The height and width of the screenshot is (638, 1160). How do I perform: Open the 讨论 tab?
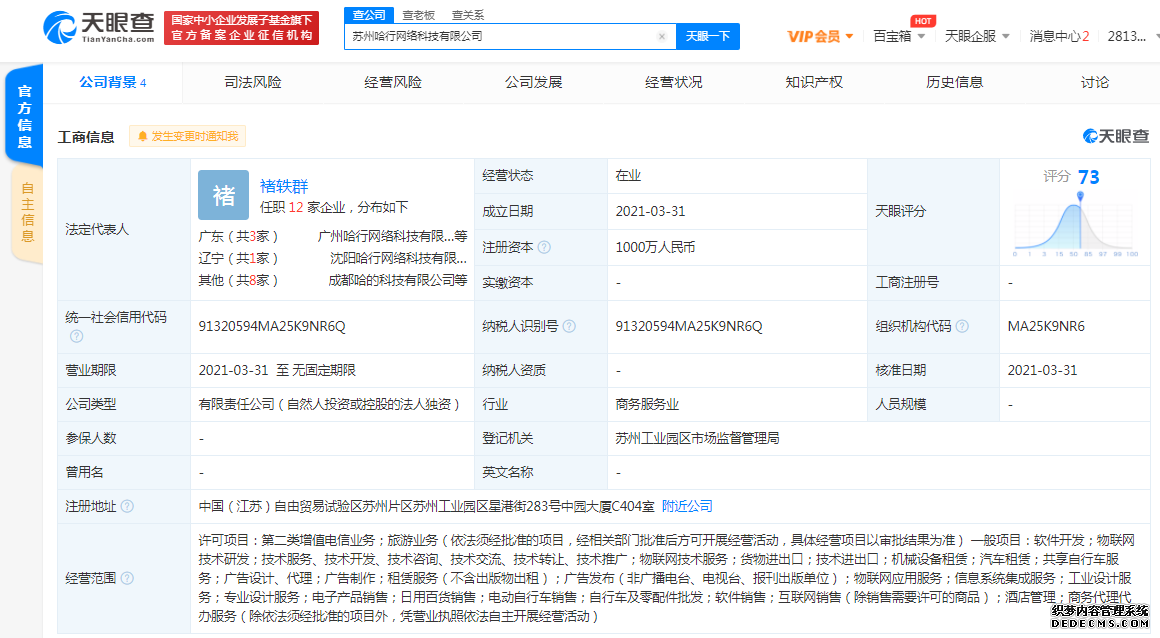pyautogui.click(x=1095, y=82)
